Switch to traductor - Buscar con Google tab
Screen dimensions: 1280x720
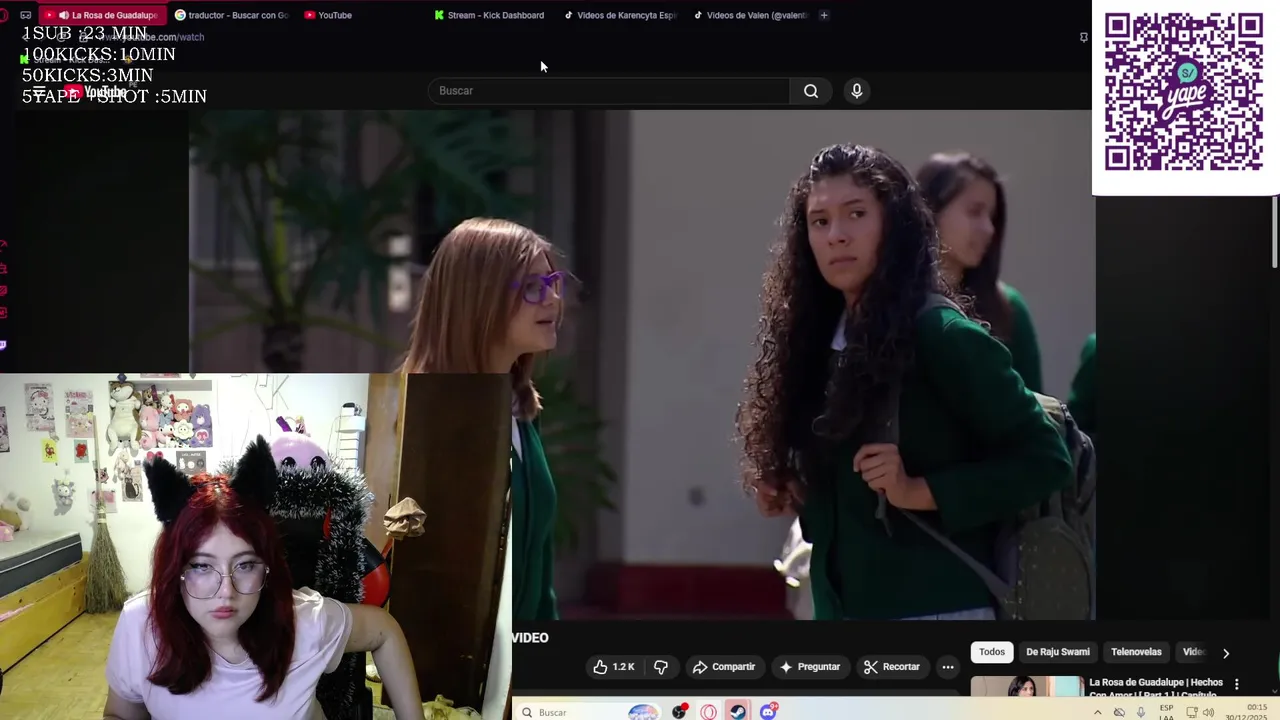click(x=231, y=15)
